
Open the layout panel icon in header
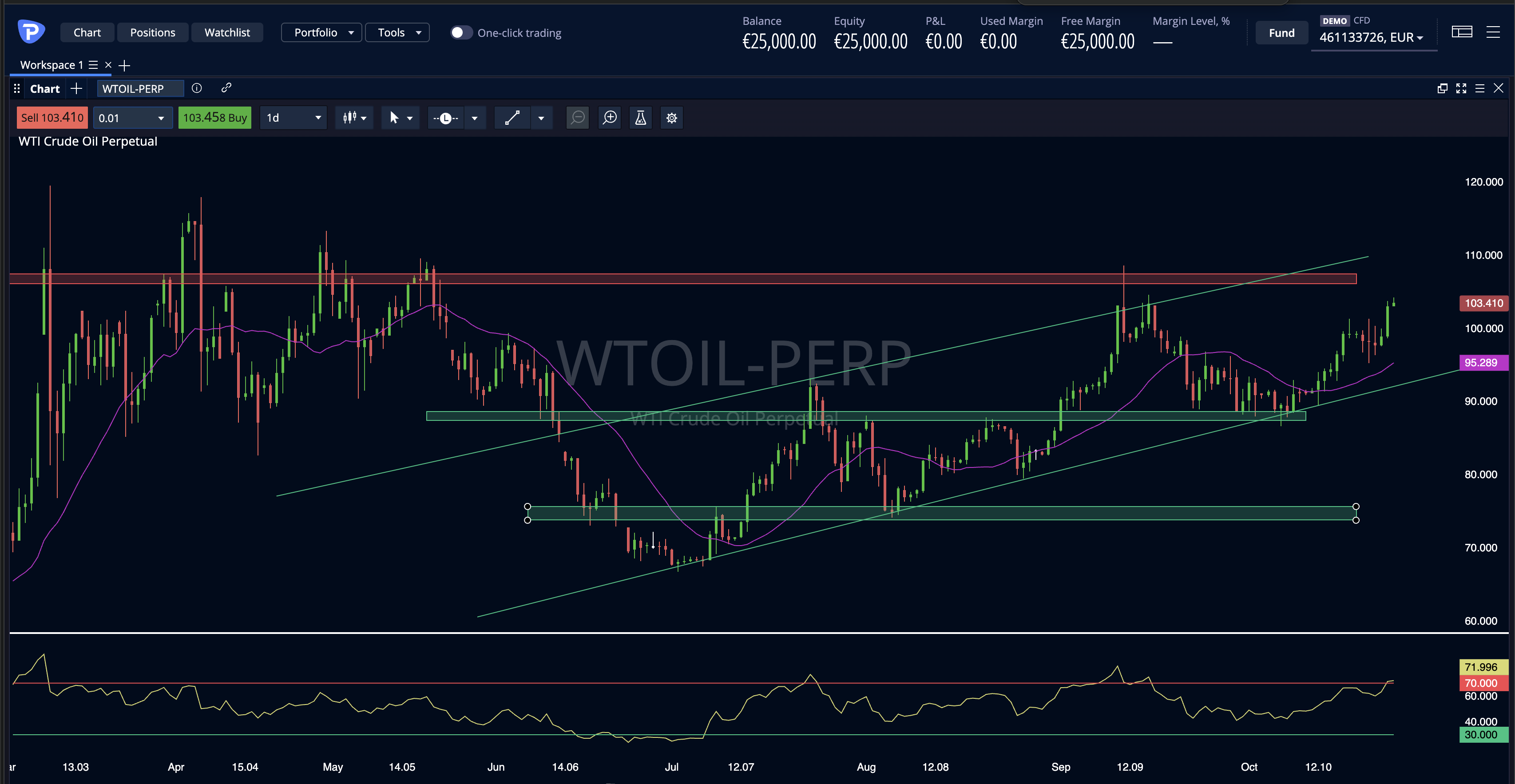[x=1462, y=32]
